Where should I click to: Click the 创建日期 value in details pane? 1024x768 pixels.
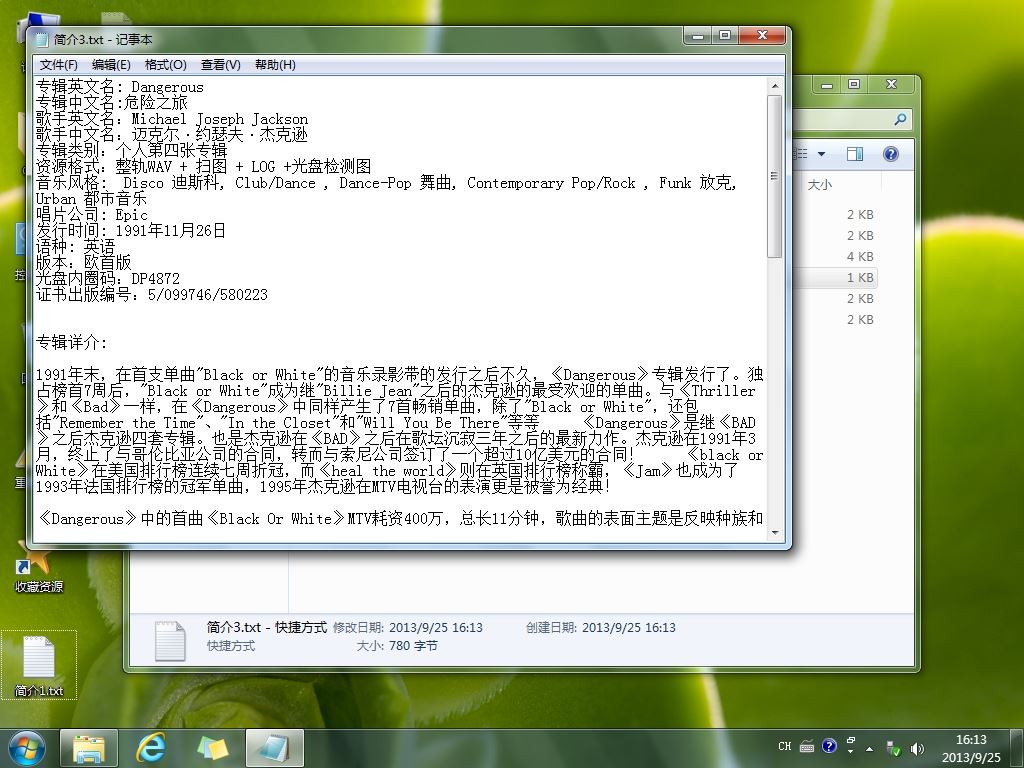pyautogui.click(x=628, y=628)
